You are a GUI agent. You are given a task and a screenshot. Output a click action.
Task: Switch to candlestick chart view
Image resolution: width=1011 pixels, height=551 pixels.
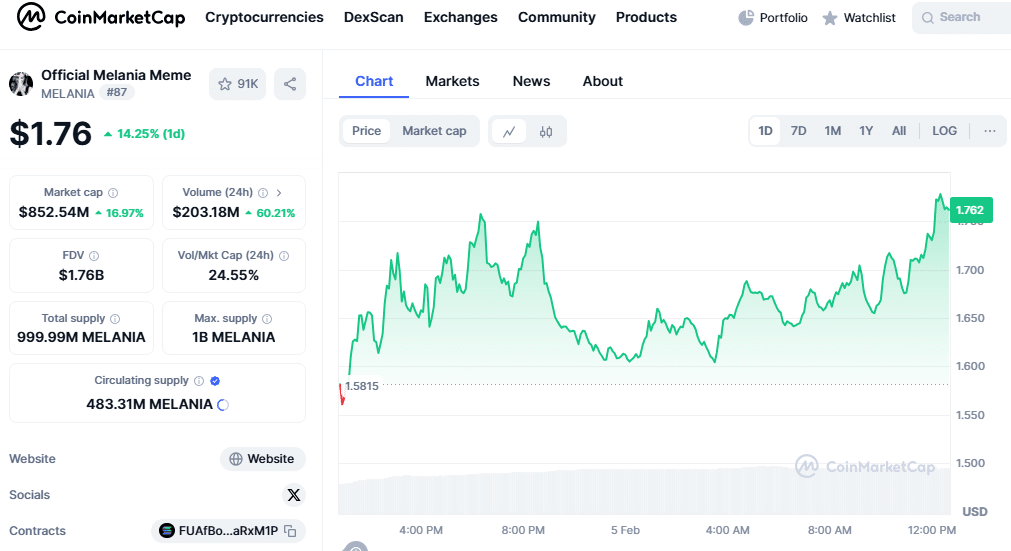546,131
